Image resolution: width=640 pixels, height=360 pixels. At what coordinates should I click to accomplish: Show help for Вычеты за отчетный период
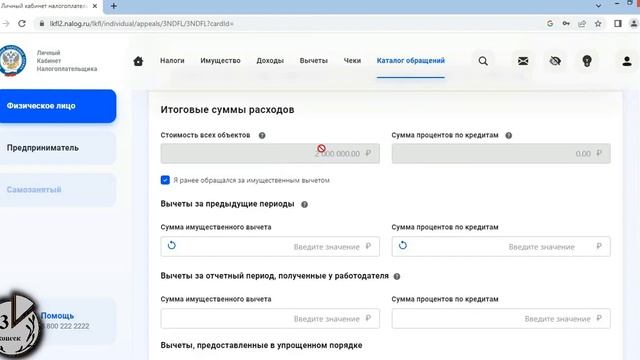coord(397,276)
